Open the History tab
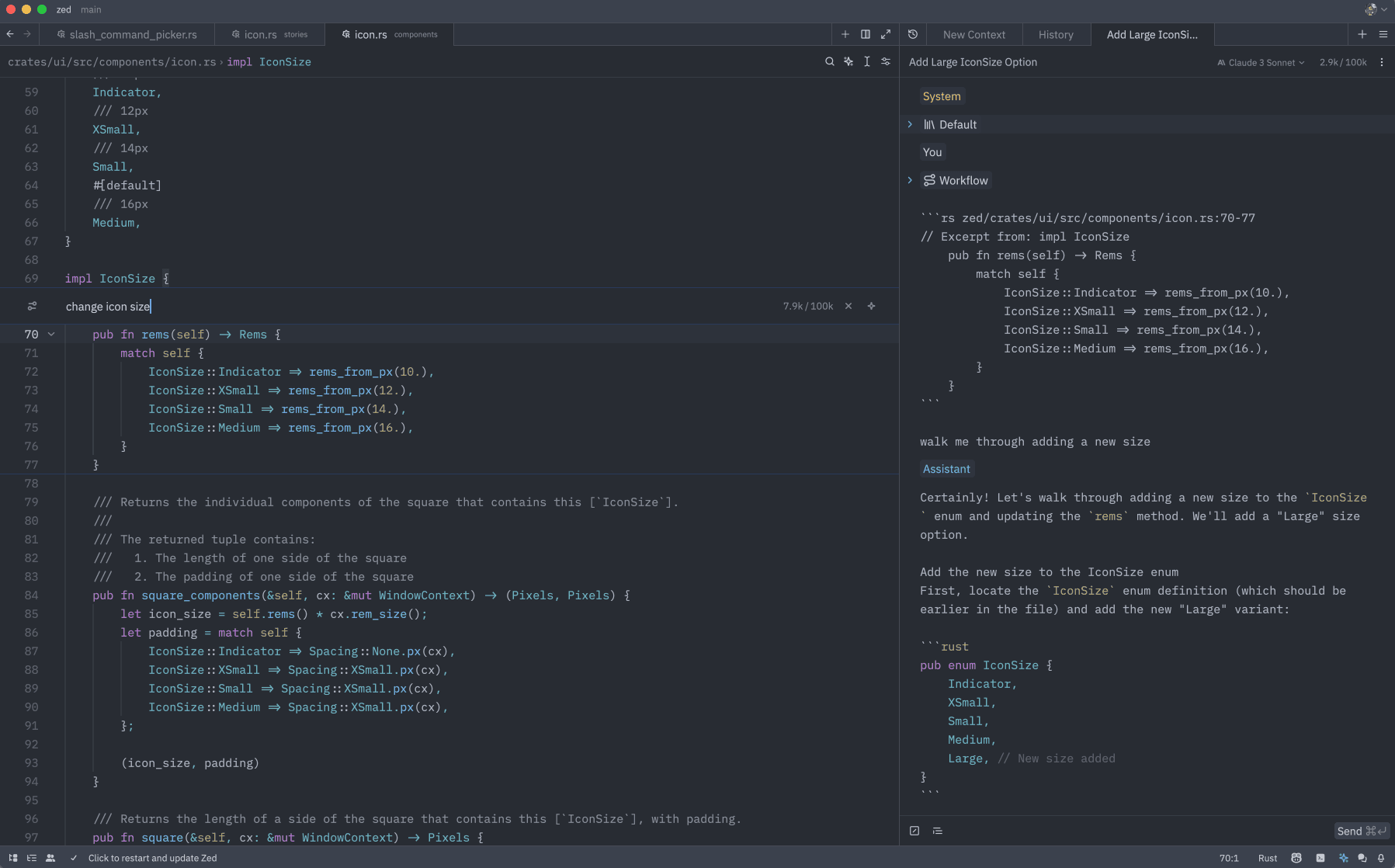 point(1056,34)
